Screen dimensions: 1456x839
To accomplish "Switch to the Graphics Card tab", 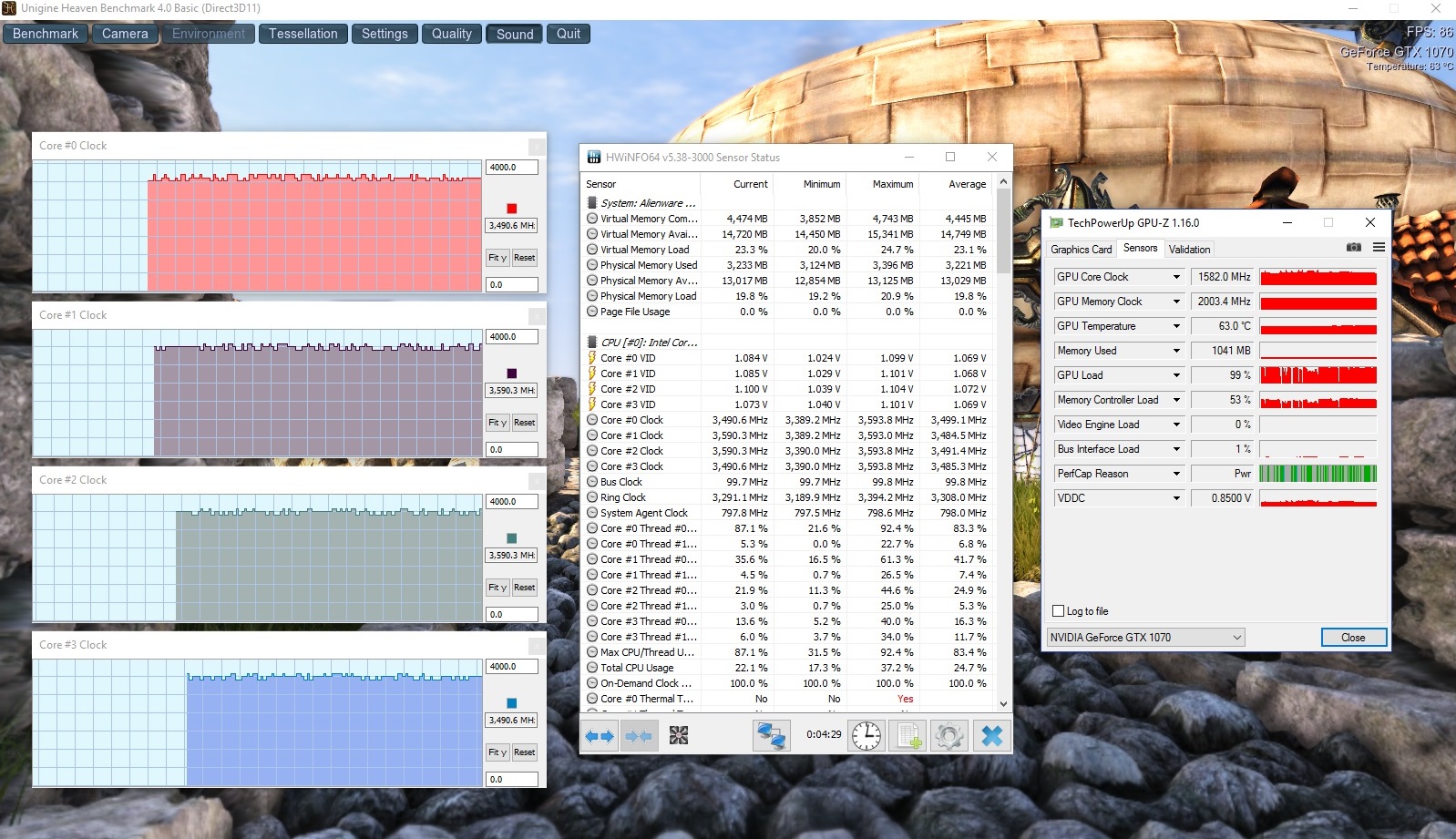I will pyautogui.click(x=1081, y=249).
